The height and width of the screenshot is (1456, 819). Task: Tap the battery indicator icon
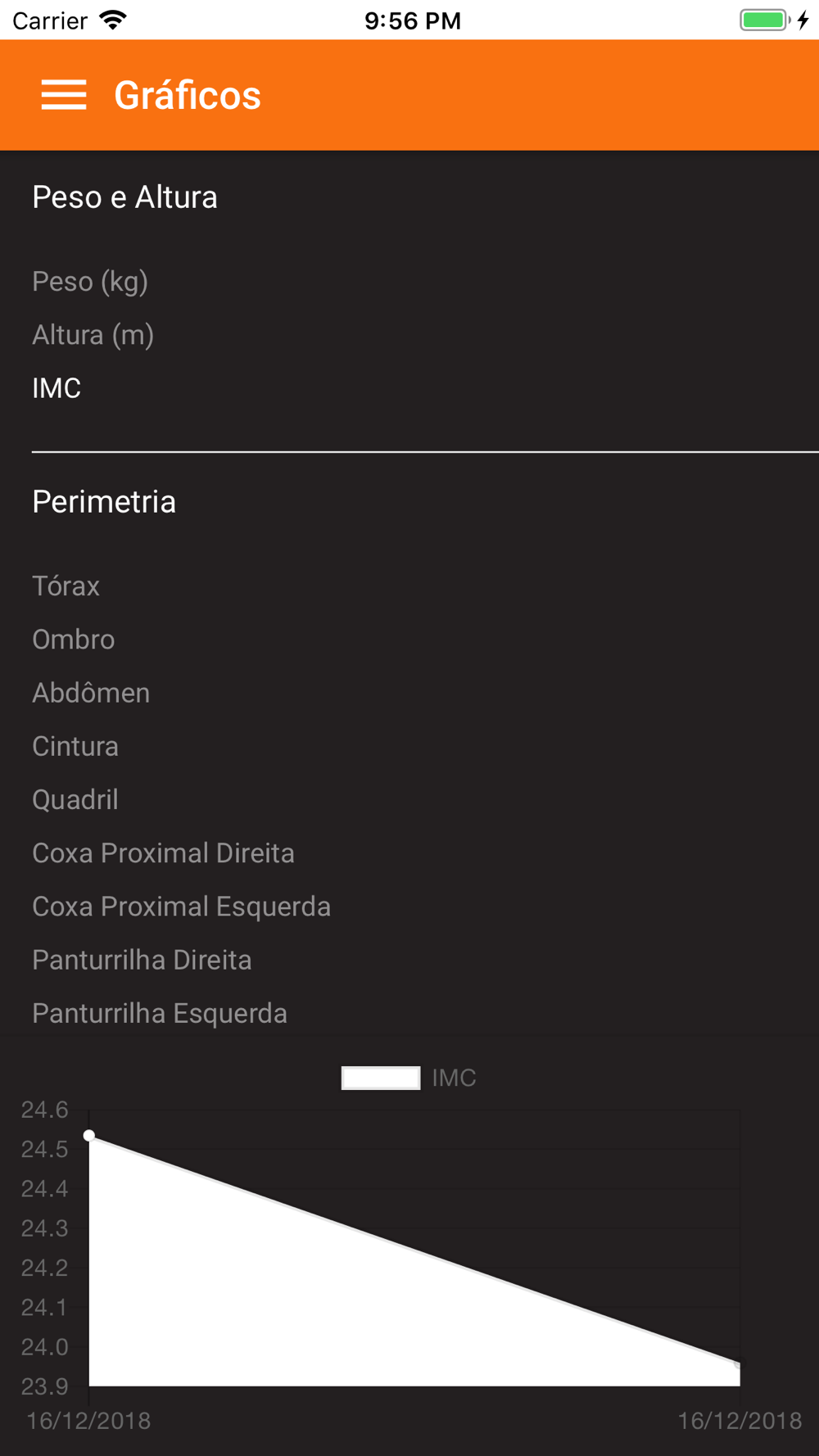(765, 20)
